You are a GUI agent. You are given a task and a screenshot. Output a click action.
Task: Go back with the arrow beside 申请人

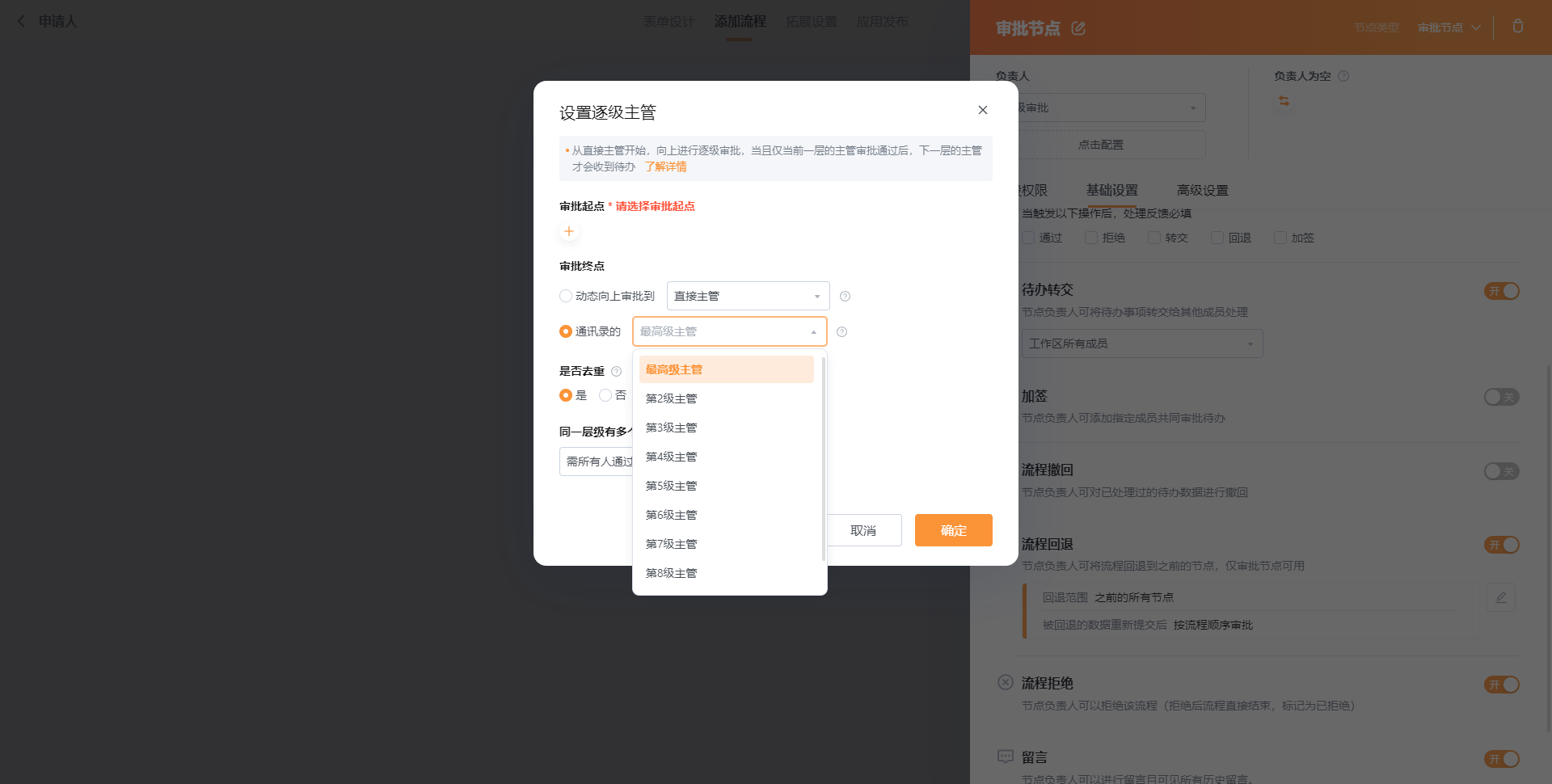click(x=21, y=21)
